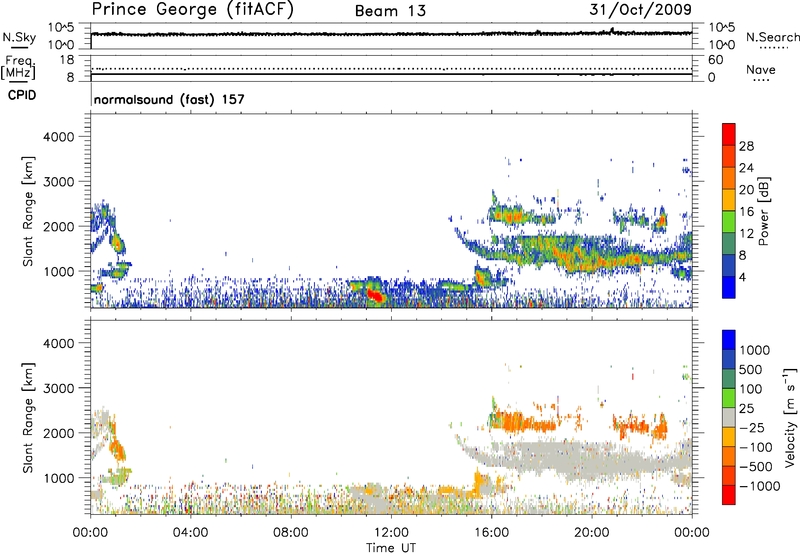The image size is (800, 554).
Task: Click '4000' on the Power panel range axis
Action: click(x=59, y=137)
